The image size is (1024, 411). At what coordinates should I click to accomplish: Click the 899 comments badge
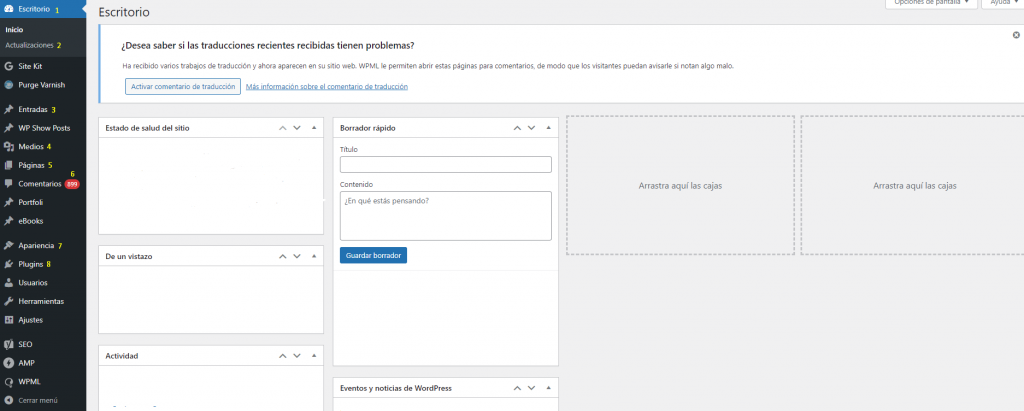tap(72, 185)
